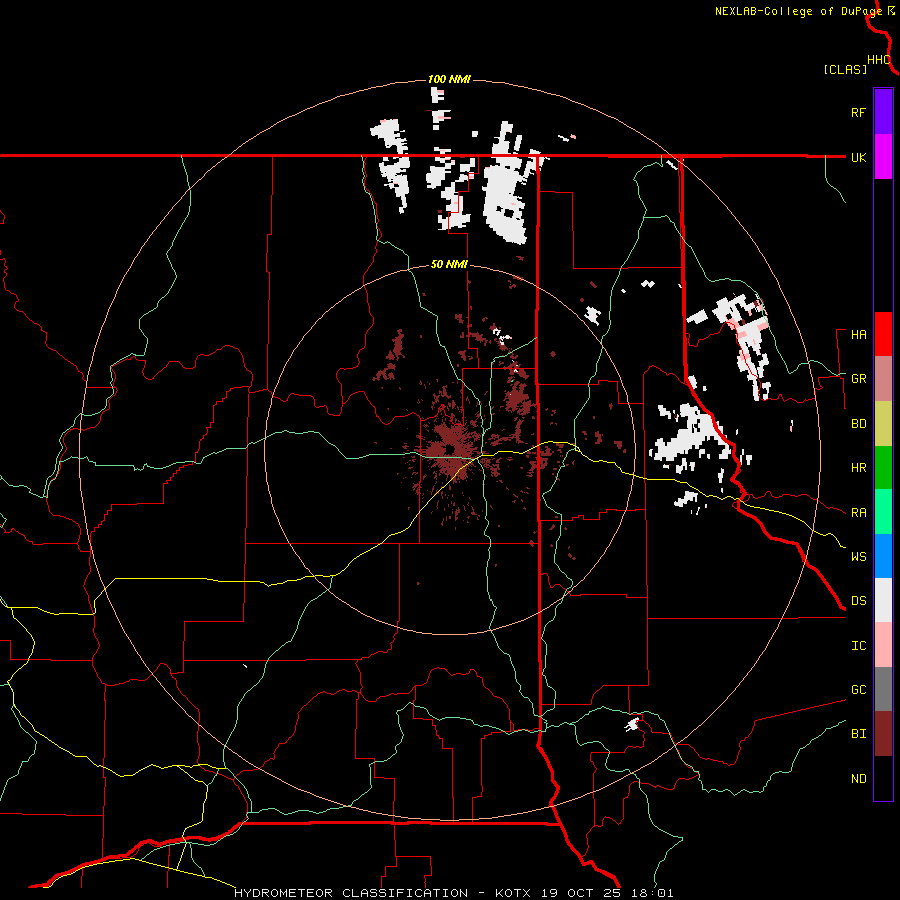This screenshot has height=900, width=900.
Task: Click the BI brown legend swatch
Action: [883, 734]
